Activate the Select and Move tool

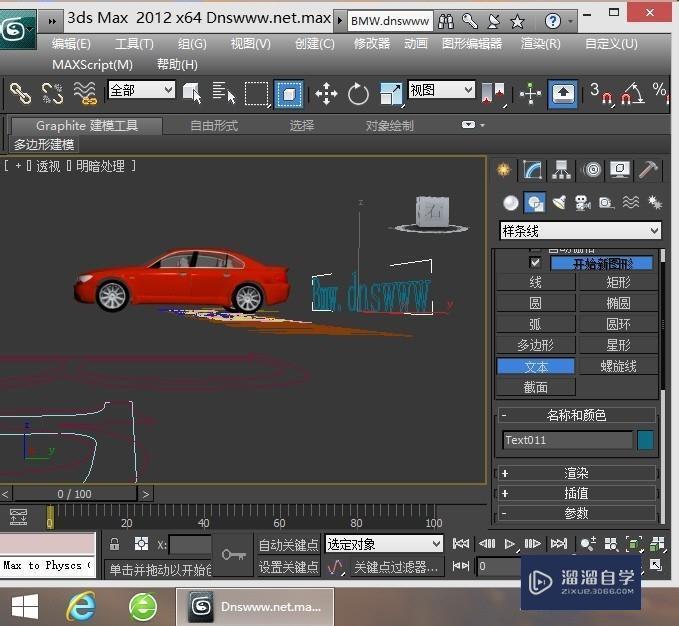(326, 93)
